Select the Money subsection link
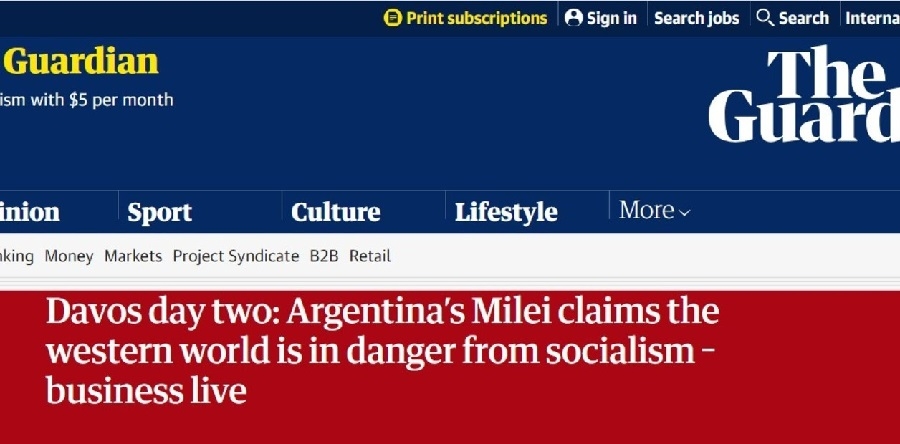 click(x=69, y=256)
